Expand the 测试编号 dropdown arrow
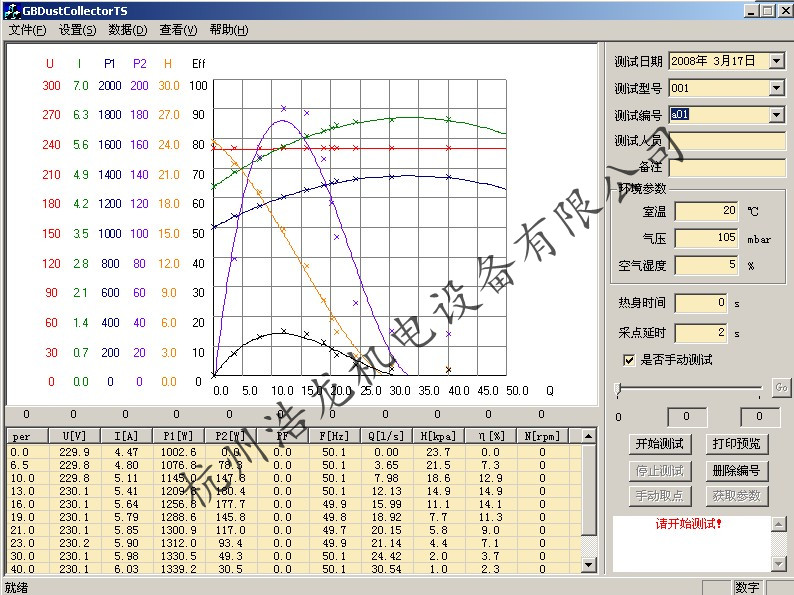Viewport: 794px width, 595px height. (x=777, y=115)
